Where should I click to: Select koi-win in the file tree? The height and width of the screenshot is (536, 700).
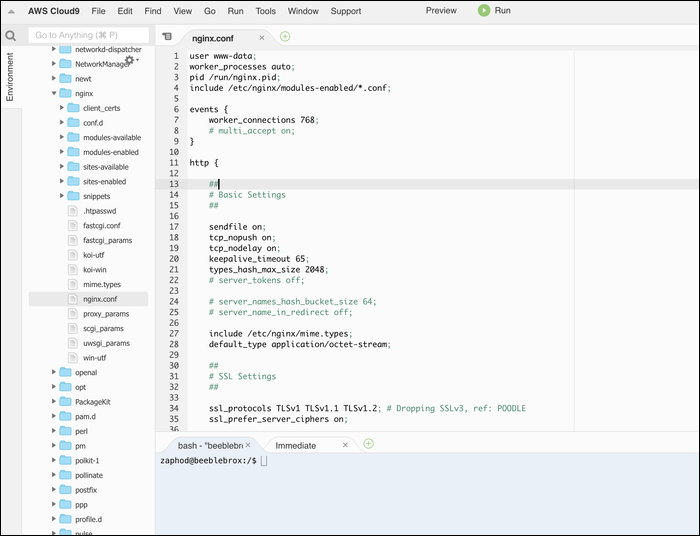click(95, 270)
